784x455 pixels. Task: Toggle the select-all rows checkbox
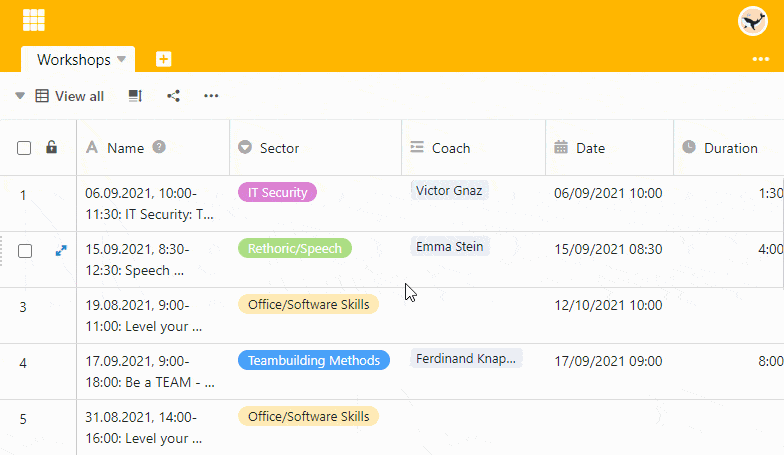[24, 148]
